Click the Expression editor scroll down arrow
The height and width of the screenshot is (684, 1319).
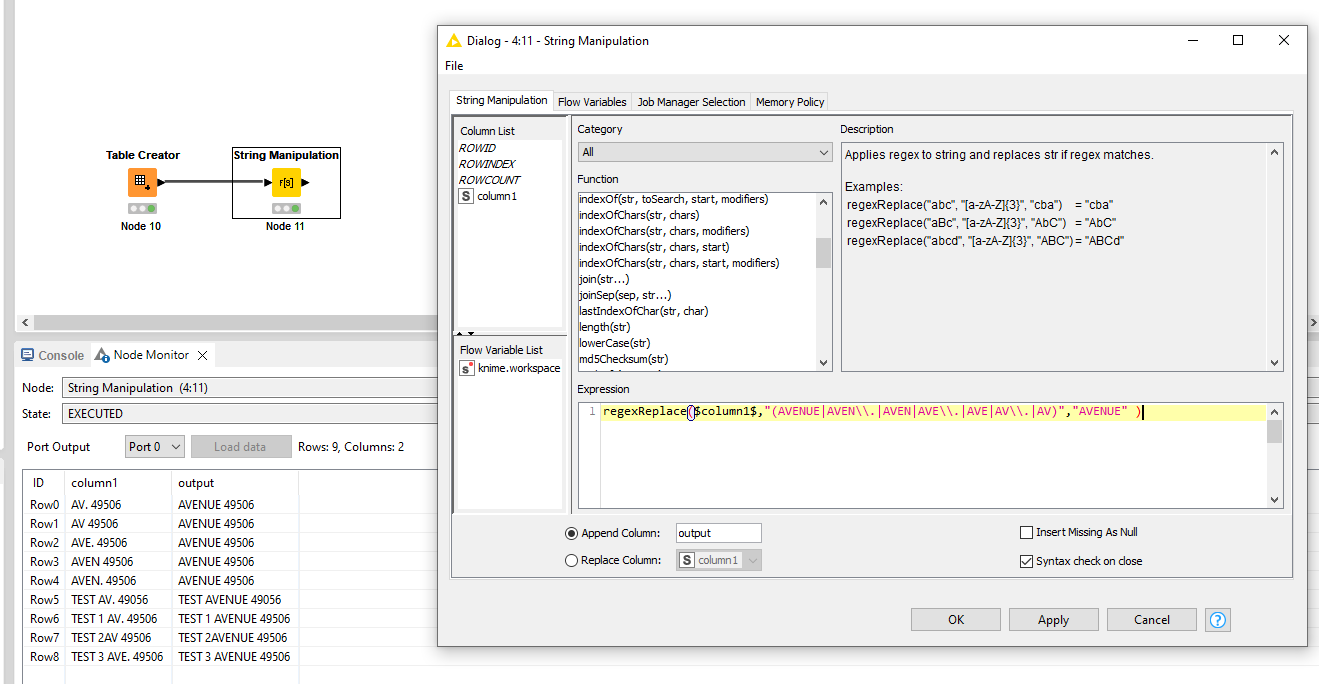click(x=1274, y=500)
